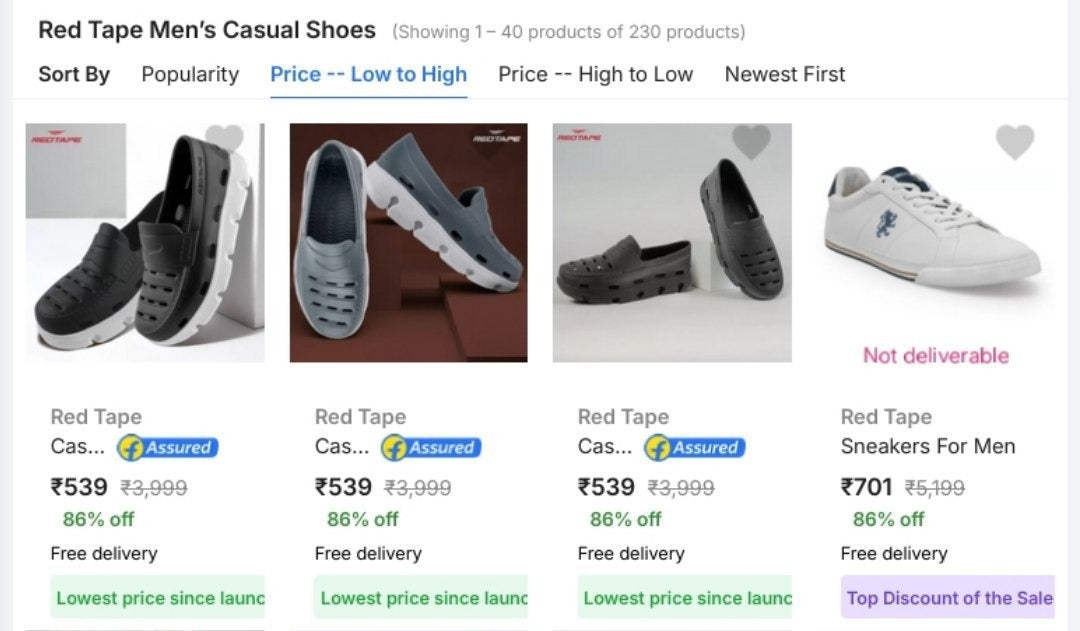This screenshot has width=1080, height=631.
Task: Click Not deliverable label on sneaker
Action: point(935,356)
